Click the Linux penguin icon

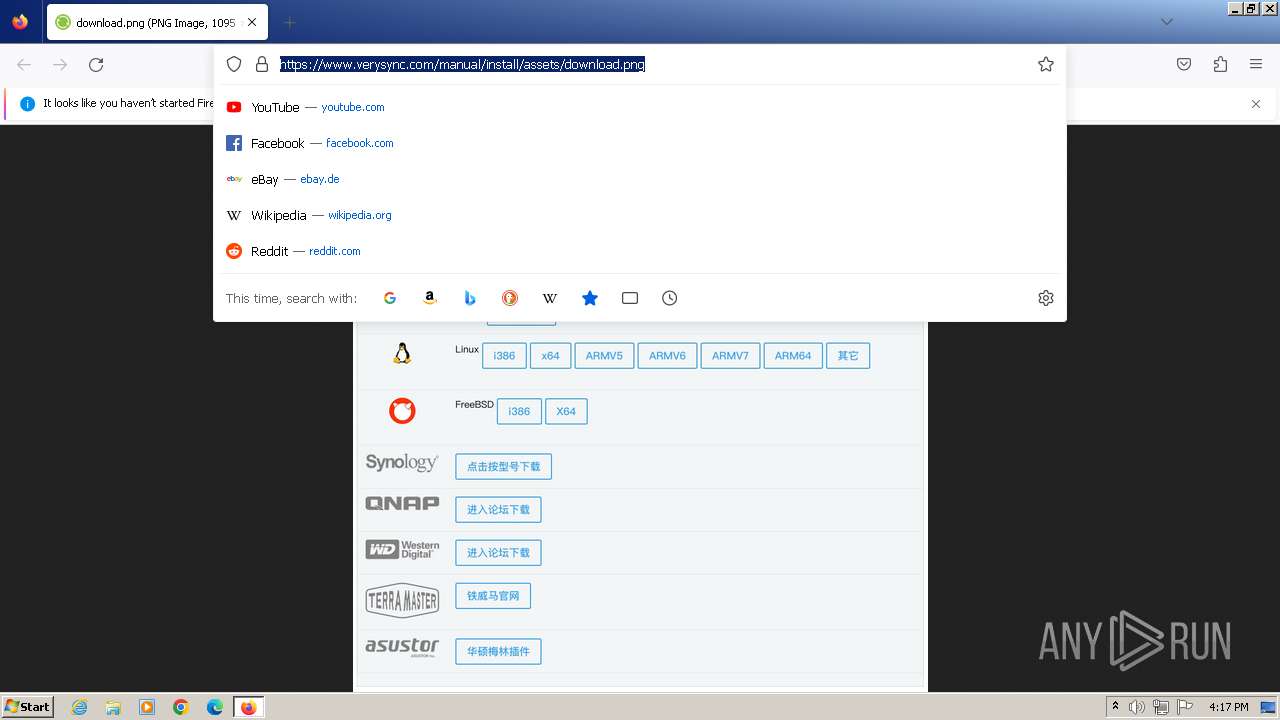tap(402, 353)
